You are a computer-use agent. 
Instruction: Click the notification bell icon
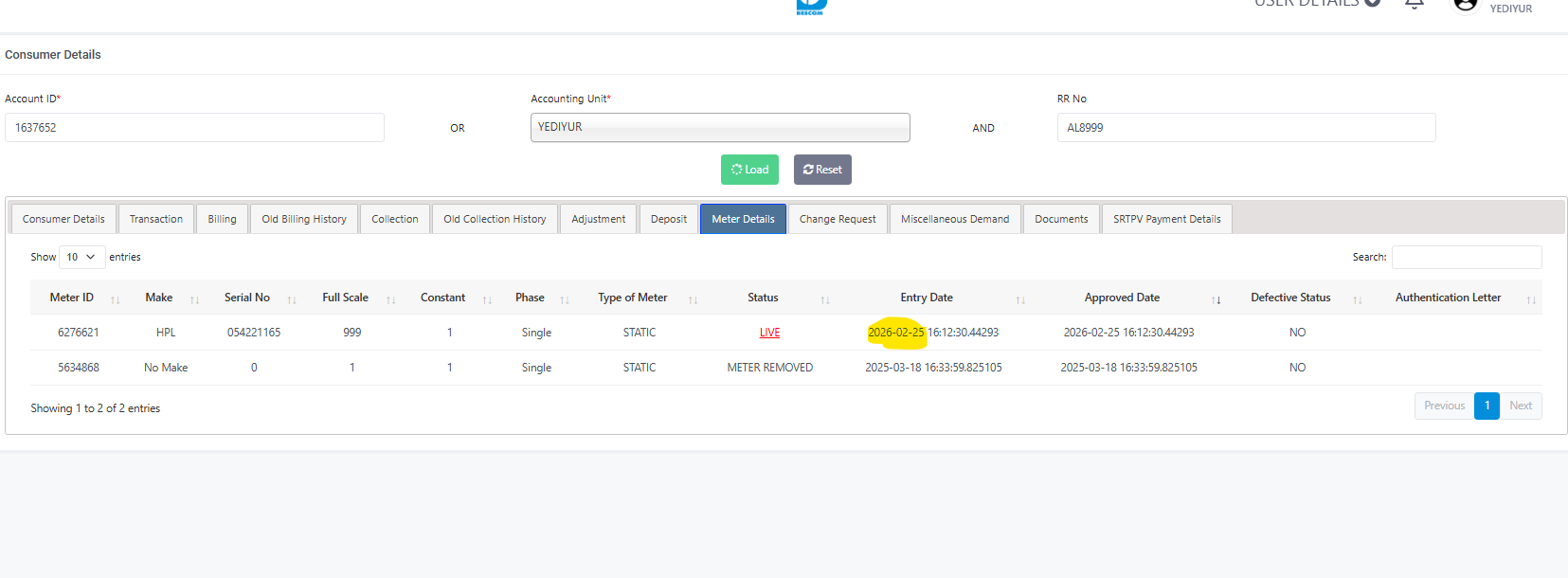1414,4
